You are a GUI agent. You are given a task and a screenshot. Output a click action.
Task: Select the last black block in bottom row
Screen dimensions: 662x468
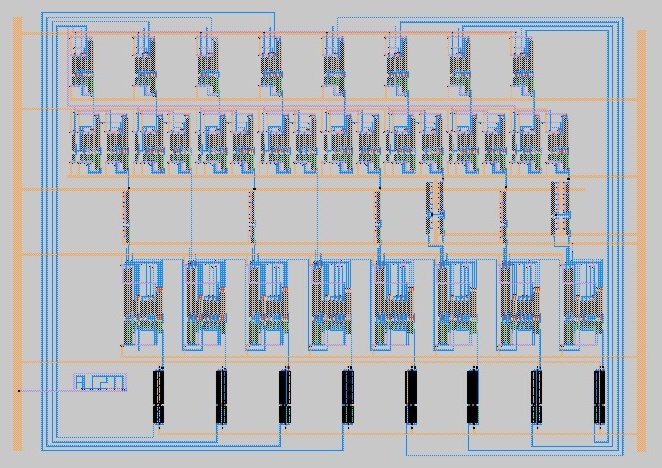coord(599,396)
